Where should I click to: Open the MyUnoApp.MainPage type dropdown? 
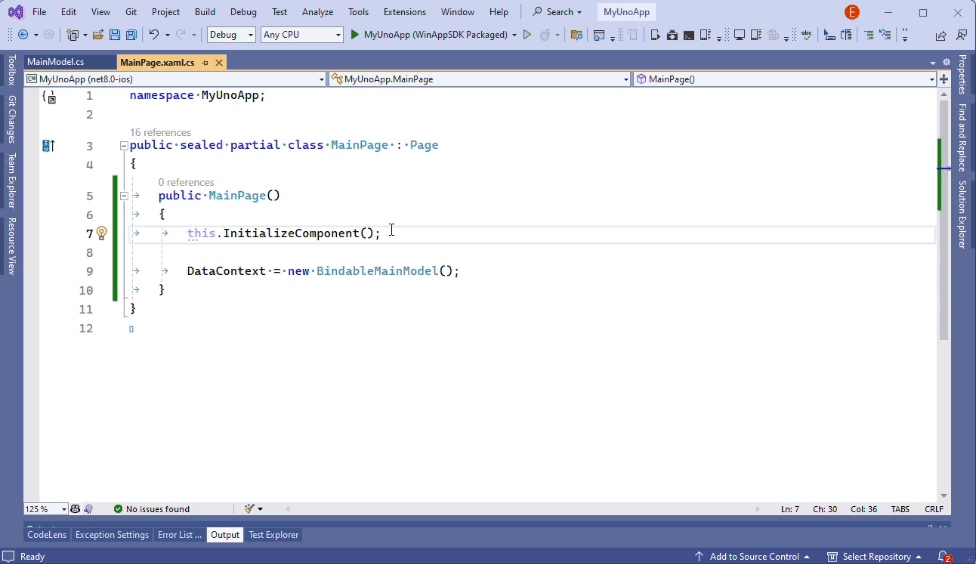tap(479, 79)
